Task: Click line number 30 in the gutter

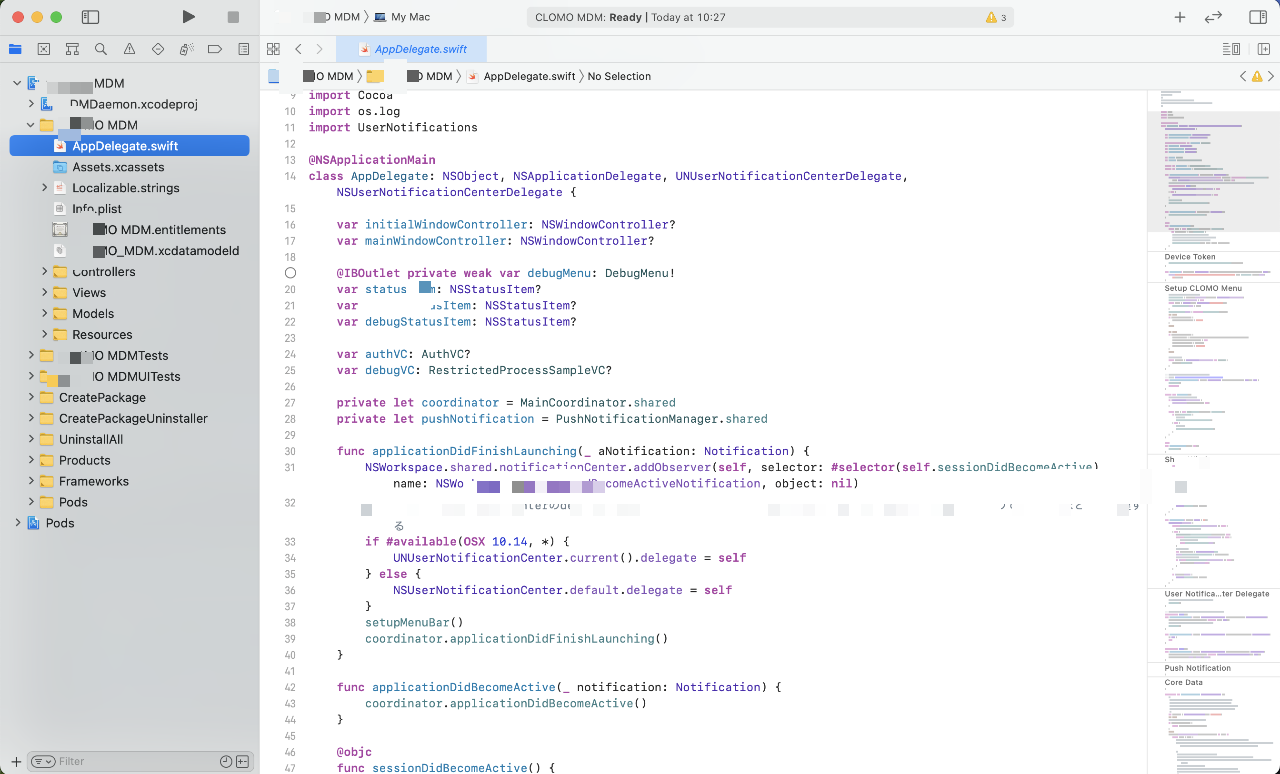Action: pos(290,451)
